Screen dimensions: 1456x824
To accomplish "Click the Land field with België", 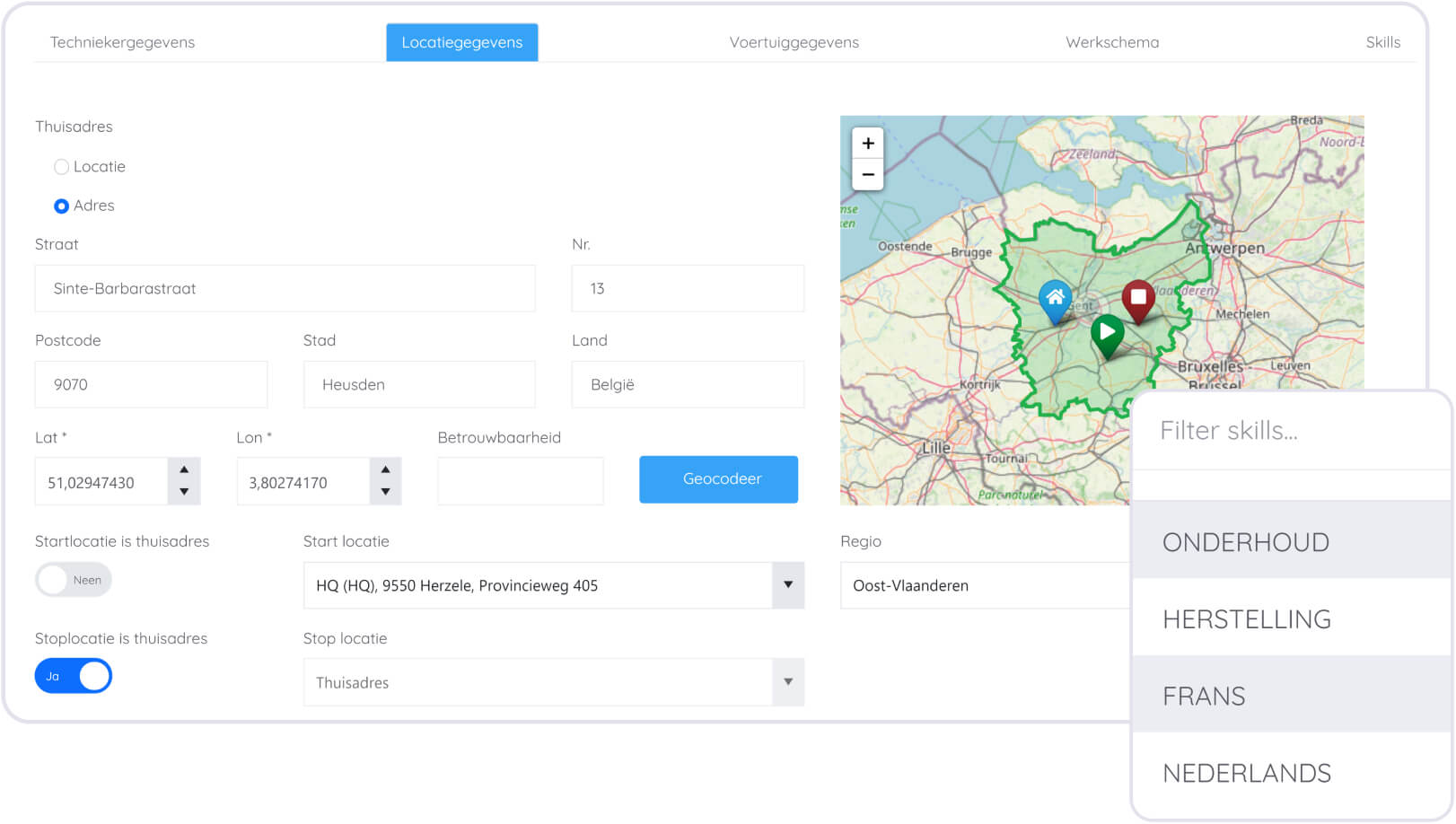I will 688,384.
